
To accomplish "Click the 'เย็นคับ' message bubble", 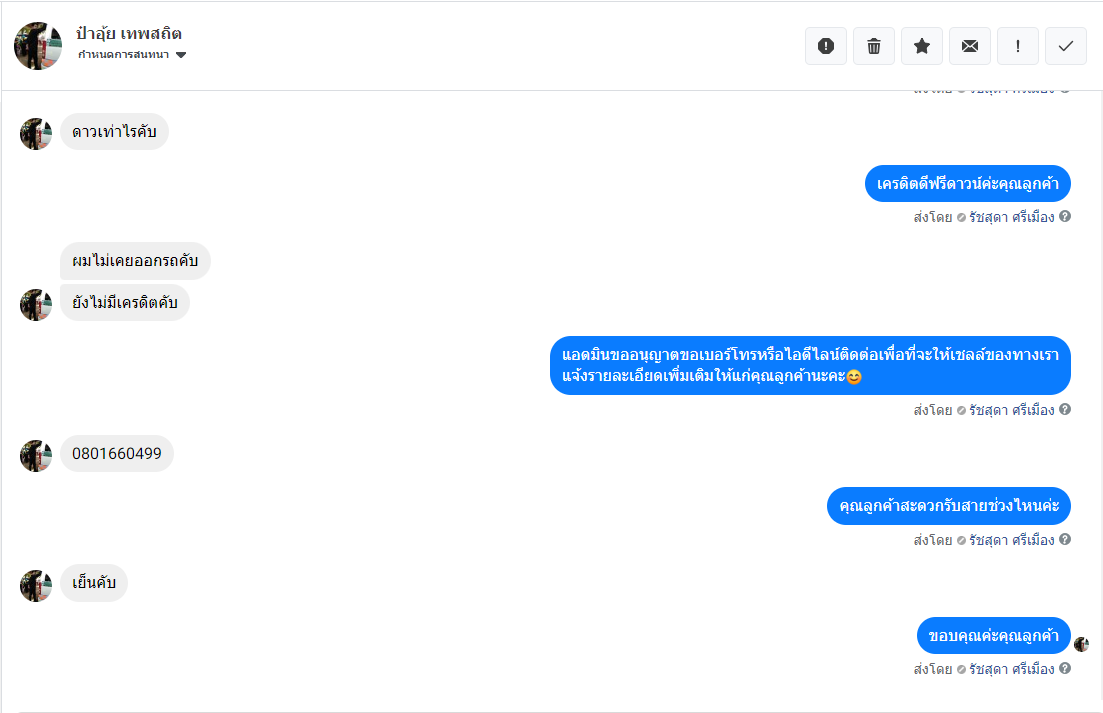I will point(94,584).
